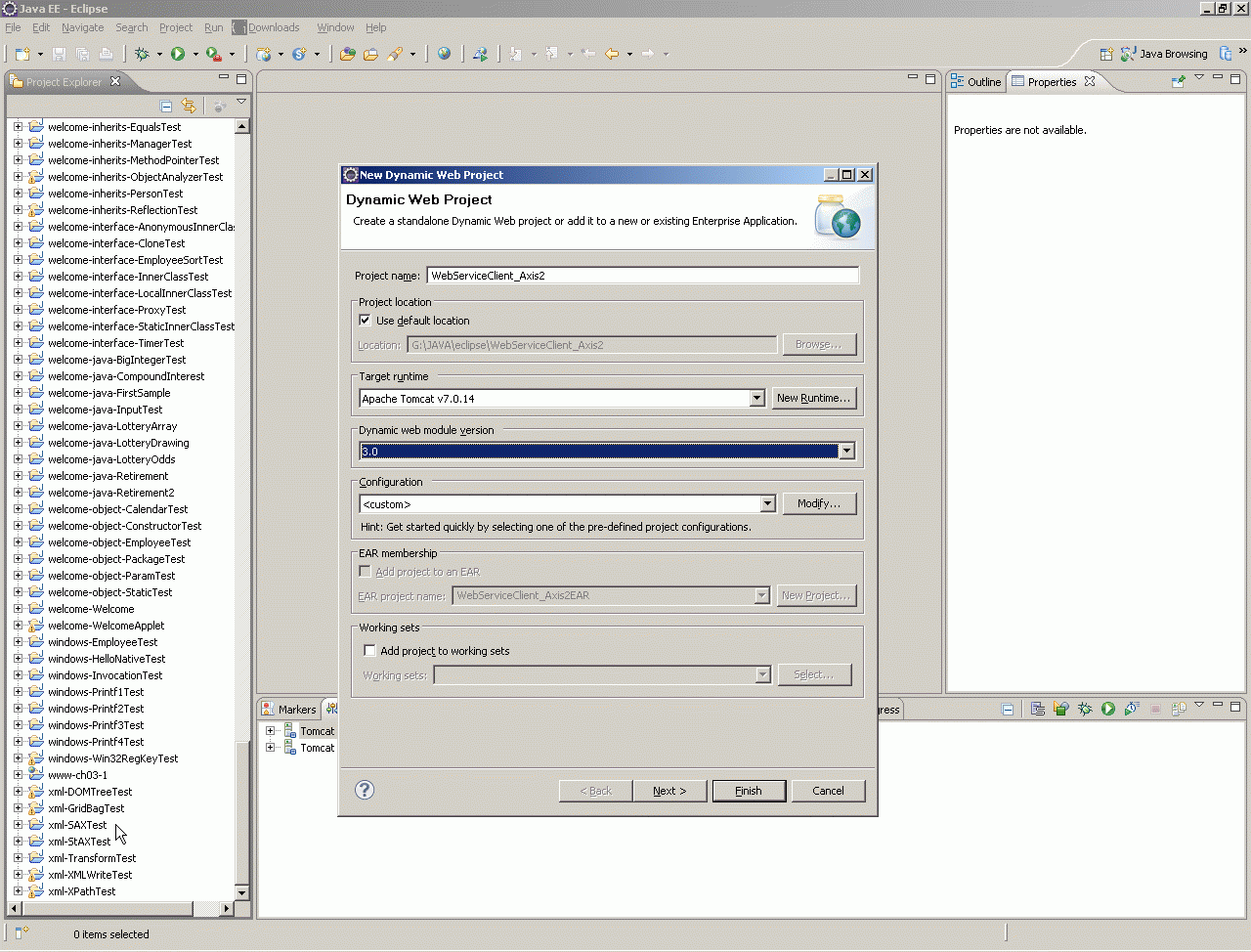Image resolution: width=1251 pixels, height=952 pixels.
Task: Close the Properties view tab
Action: pos(1090,82)
